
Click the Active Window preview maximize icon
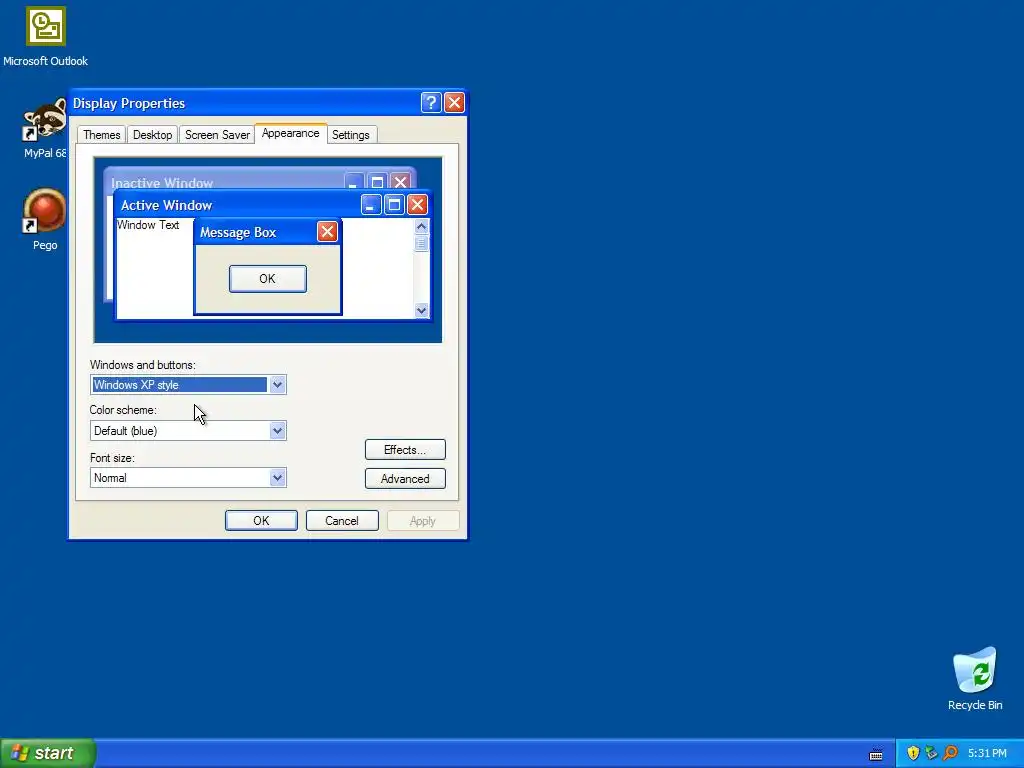point(394,204)
